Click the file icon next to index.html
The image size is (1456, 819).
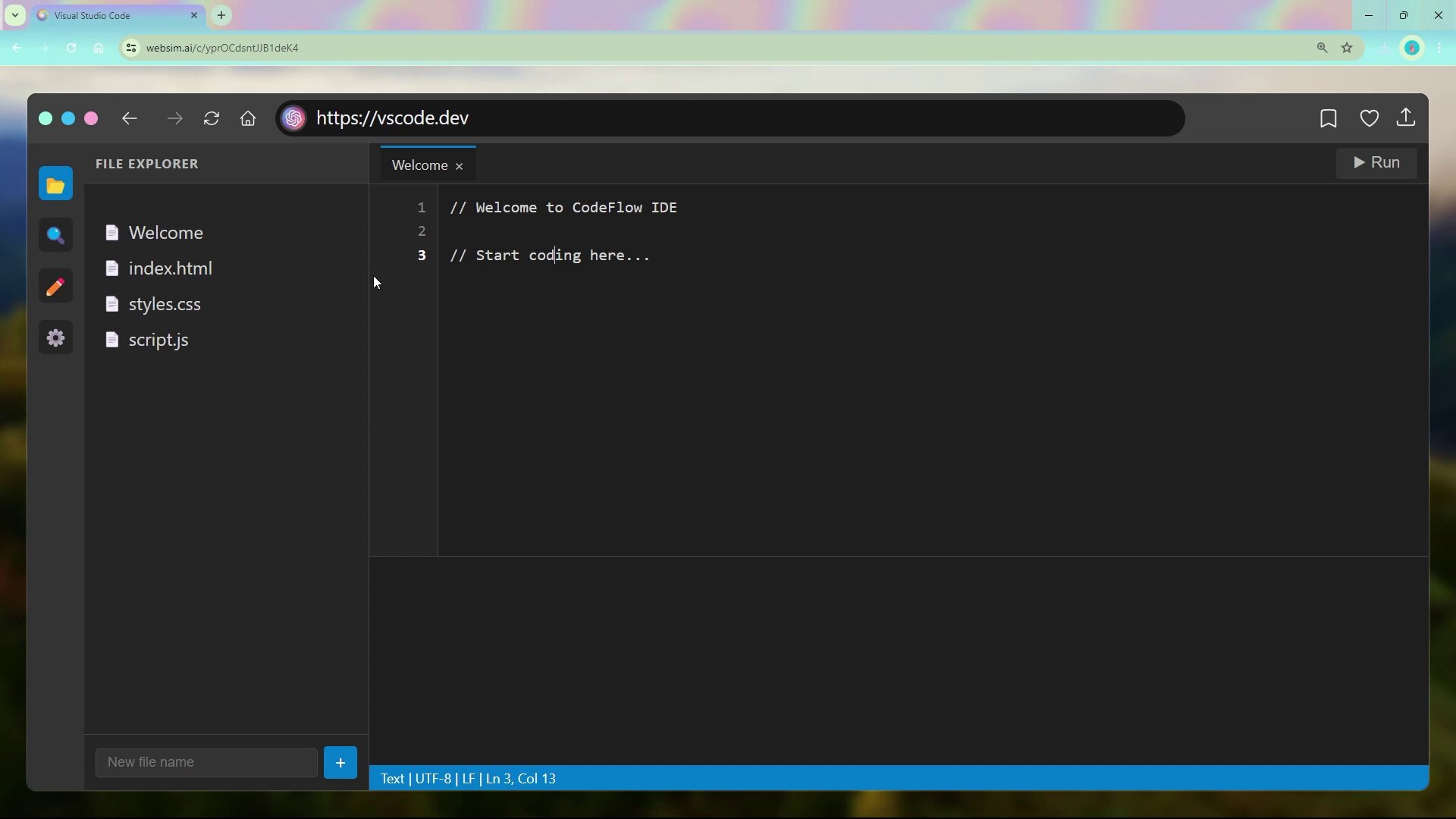click(112, 268)
